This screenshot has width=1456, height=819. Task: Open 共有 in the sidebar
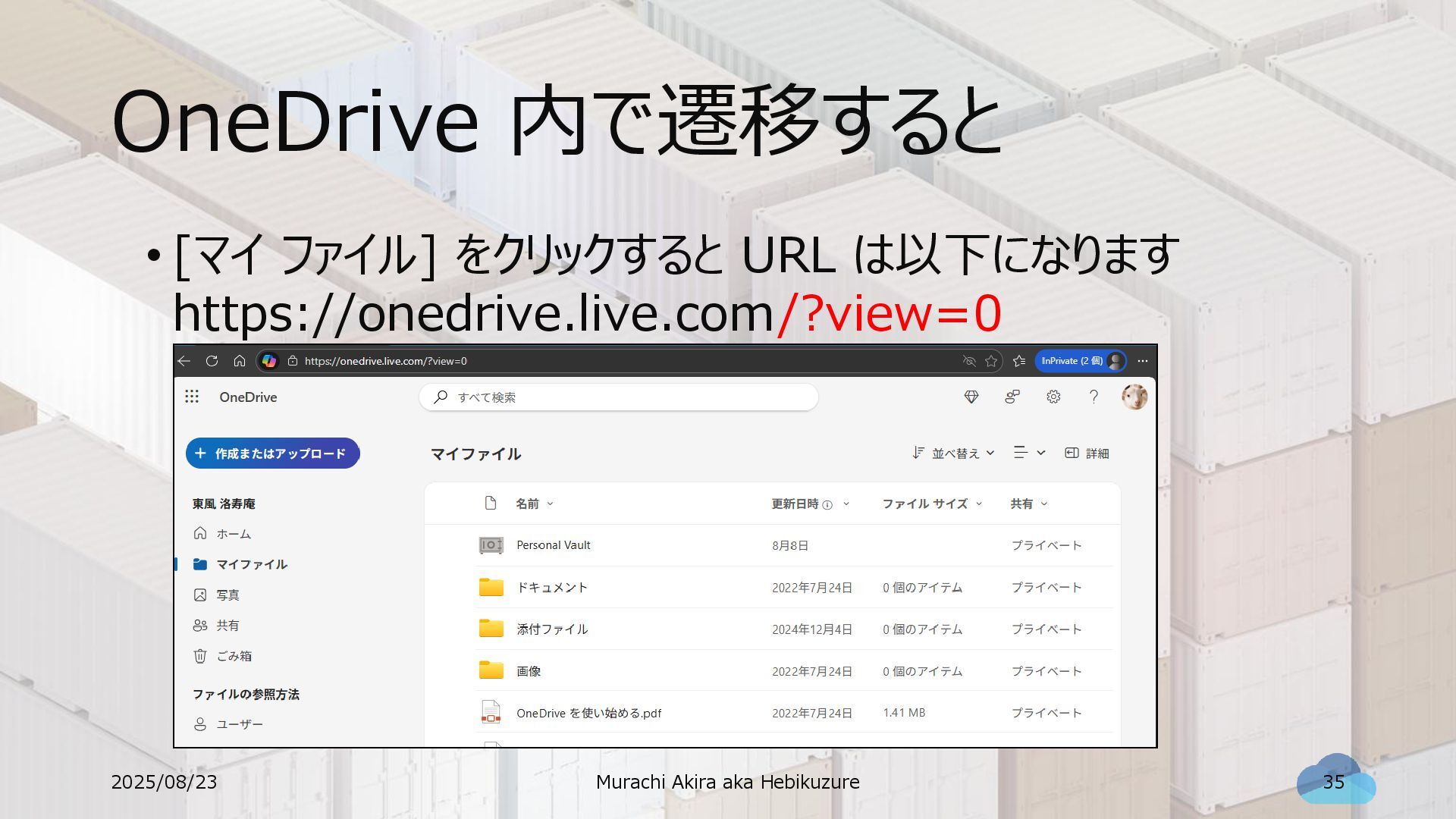click(x=217, y=626)
